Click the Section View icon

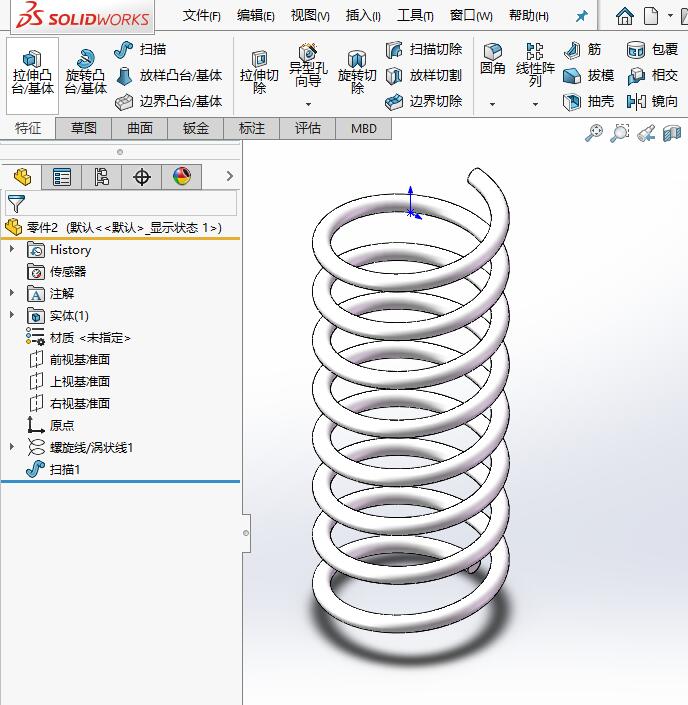pyautogui.click(x=672, y=133)
